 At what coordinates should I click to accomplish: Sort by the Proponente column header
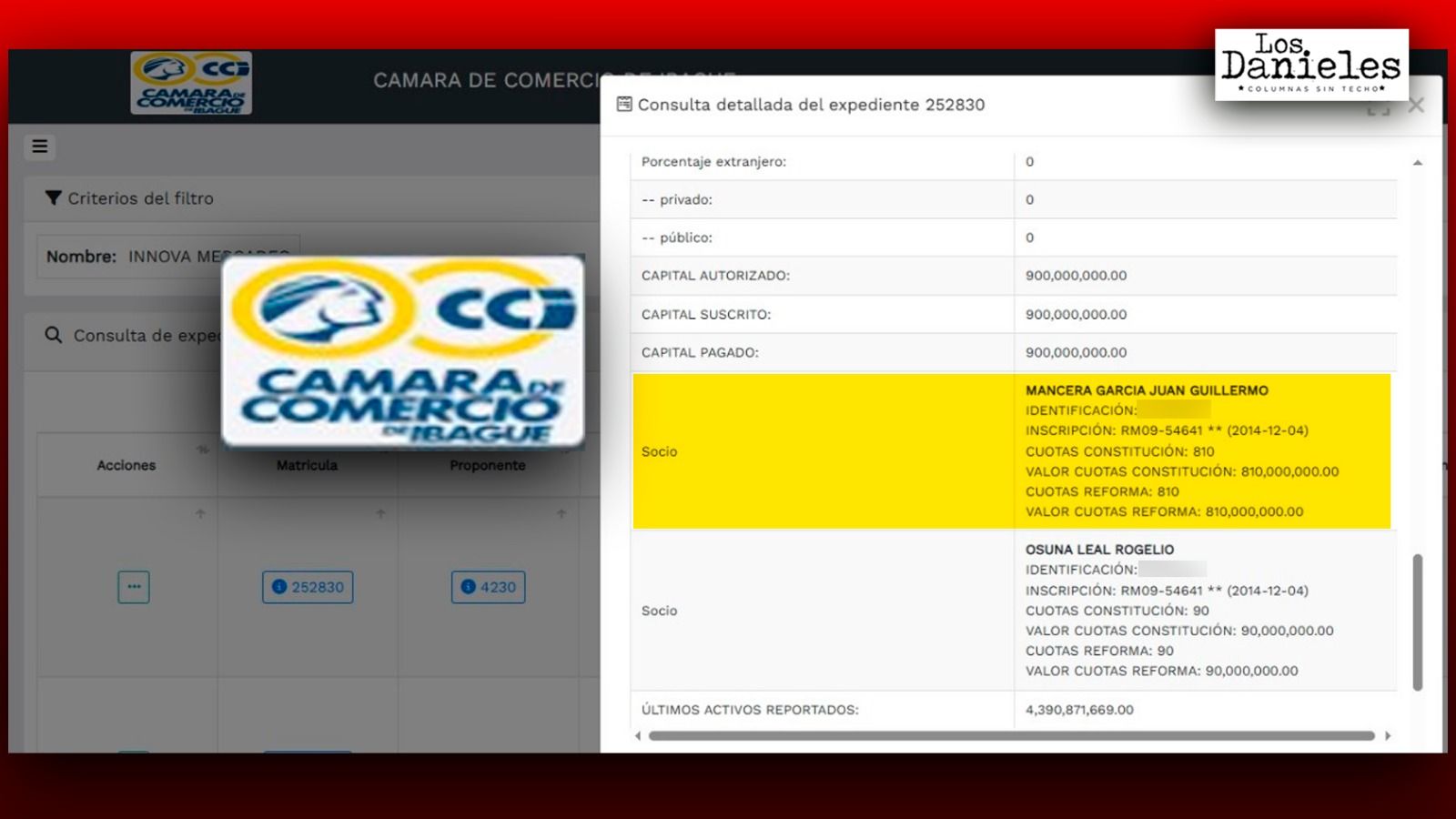tap(488, 465)
